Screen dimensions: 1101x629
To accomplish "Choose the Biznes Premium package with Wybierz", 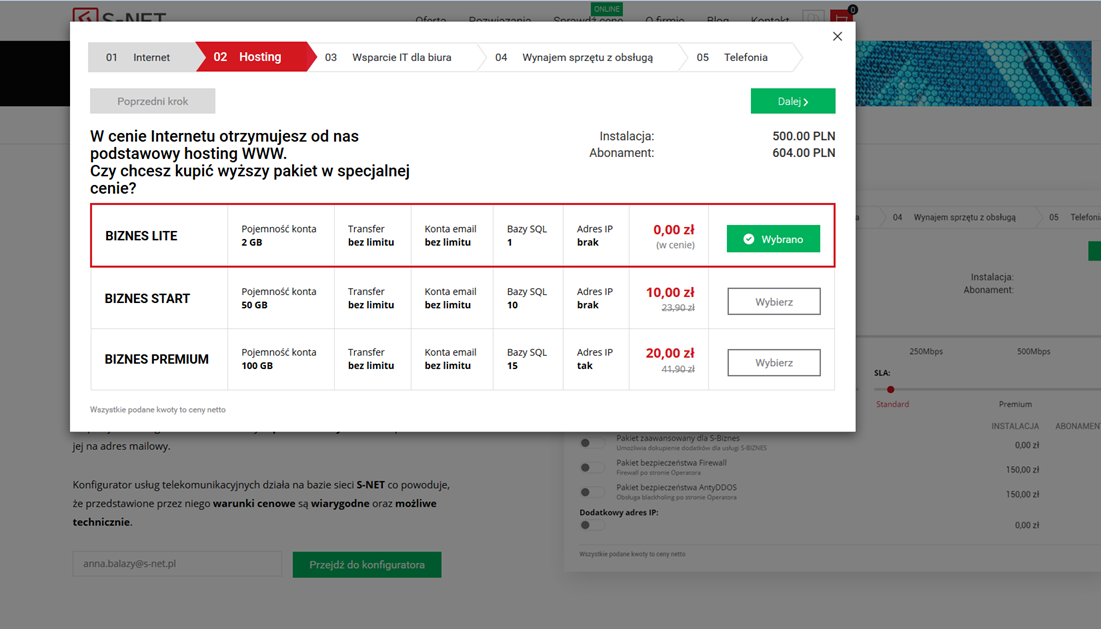I will click(774, 363).
